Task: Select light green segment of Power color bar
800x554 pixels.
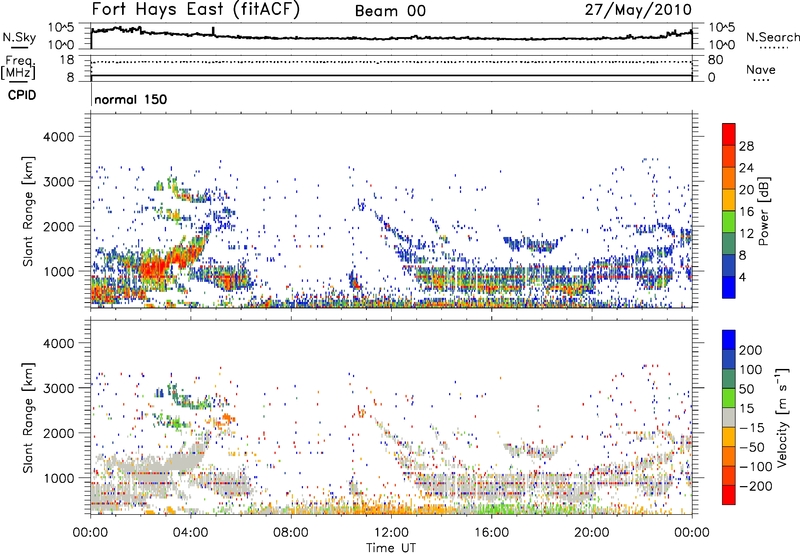Action: tap(729, 222)
